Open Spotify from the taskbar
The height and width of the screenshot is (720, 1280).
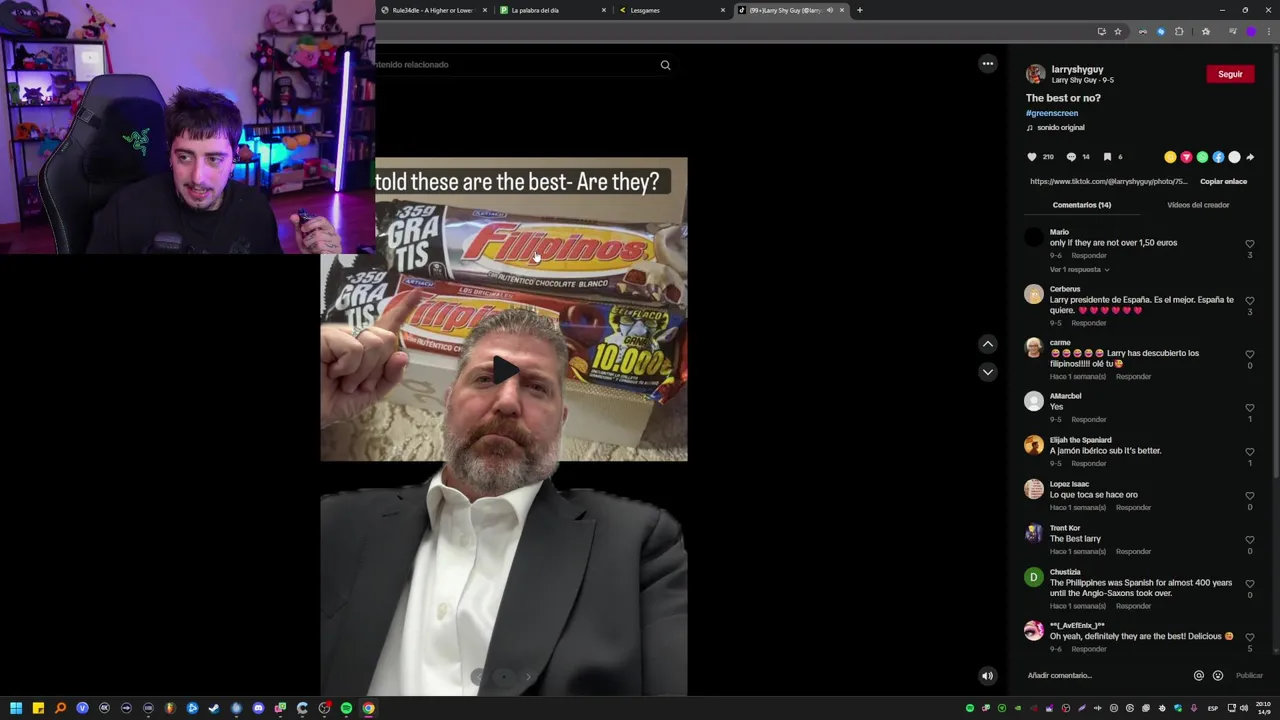click(x=346, y=708)
